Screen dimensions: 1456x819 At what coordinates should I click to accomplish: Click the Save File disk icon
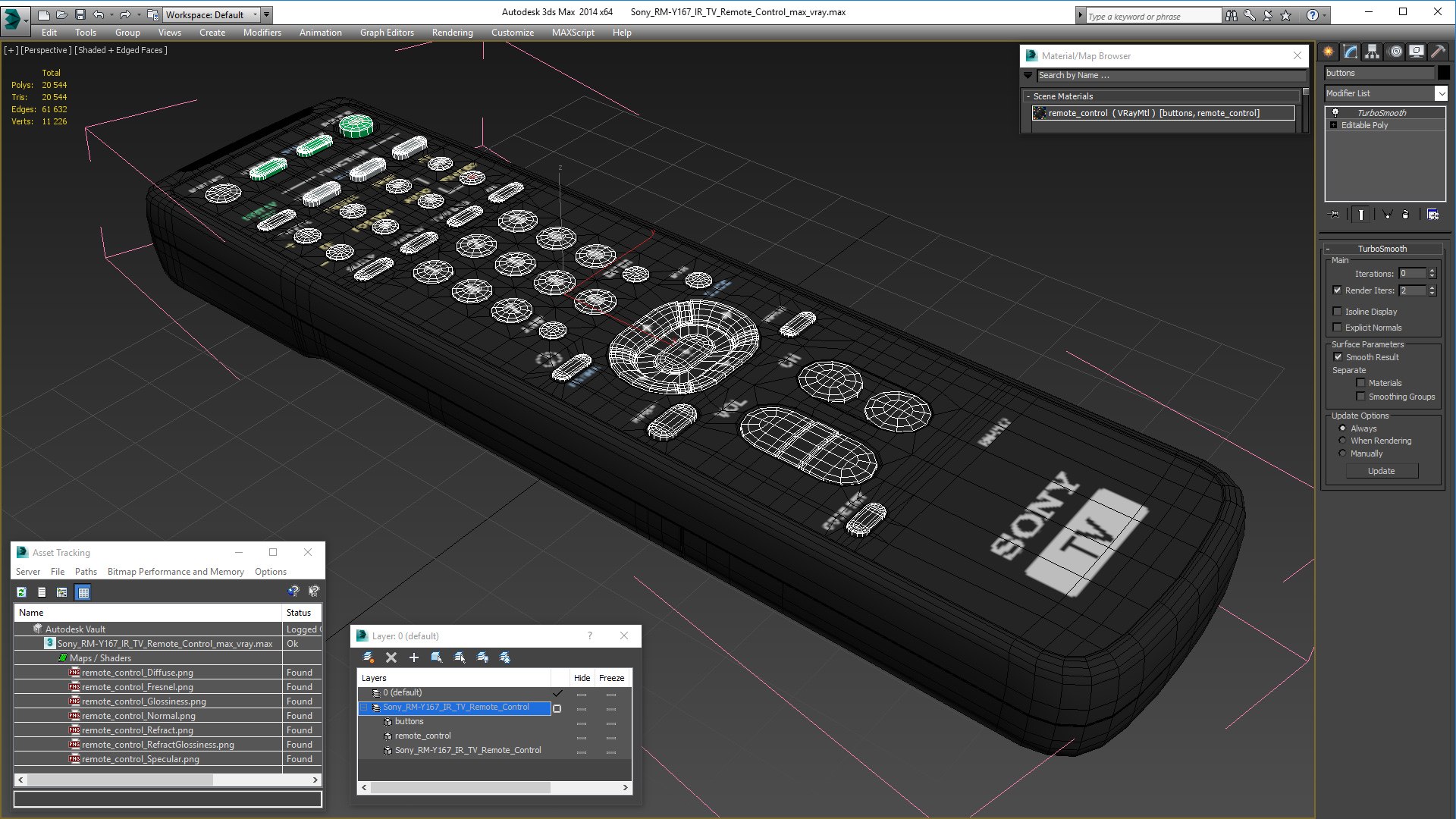pos(80,14)
